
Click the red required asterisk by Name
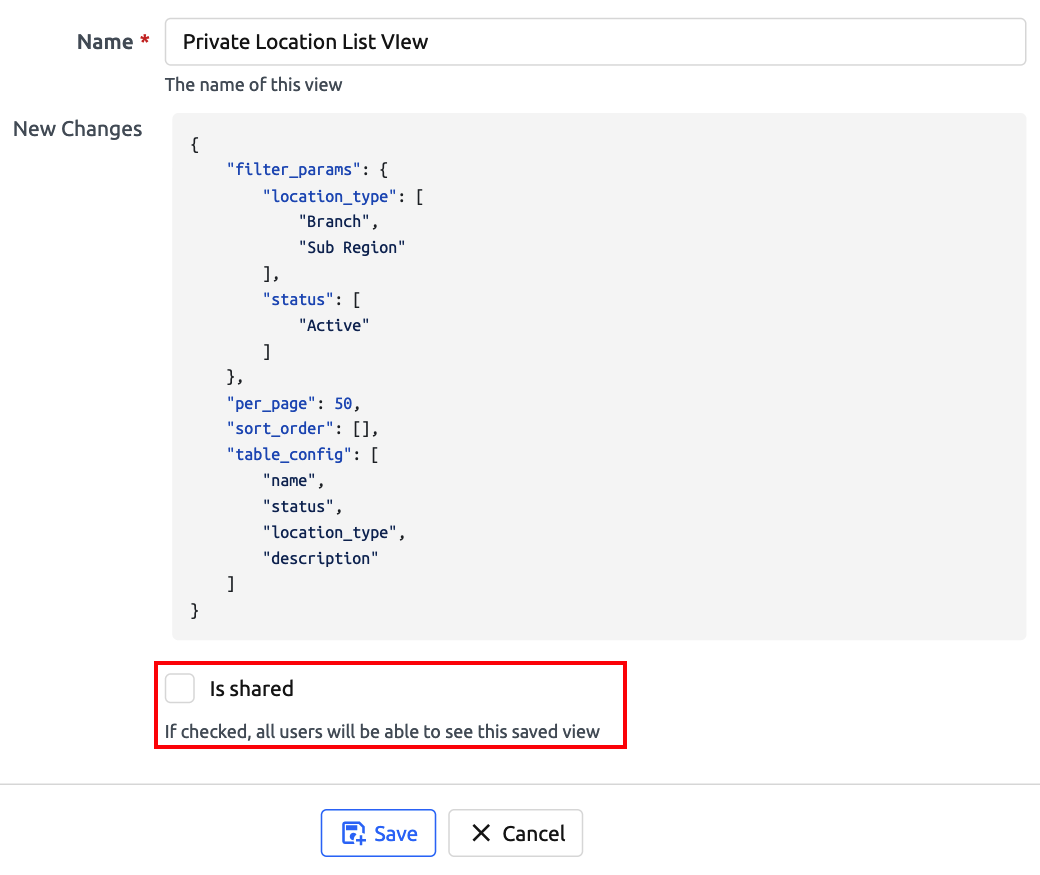(x=145, y=42)
